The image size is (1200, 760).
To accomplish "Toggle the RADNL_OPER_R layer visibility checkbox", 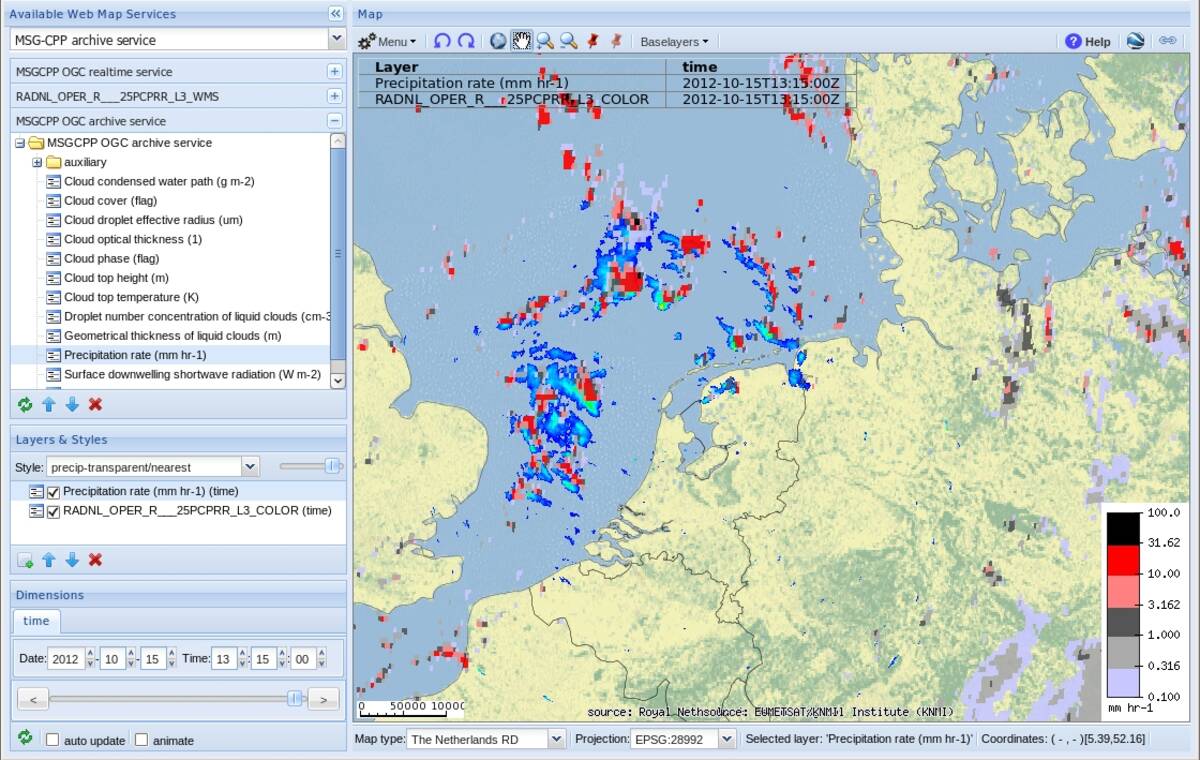I will click(x=54, y=511).
